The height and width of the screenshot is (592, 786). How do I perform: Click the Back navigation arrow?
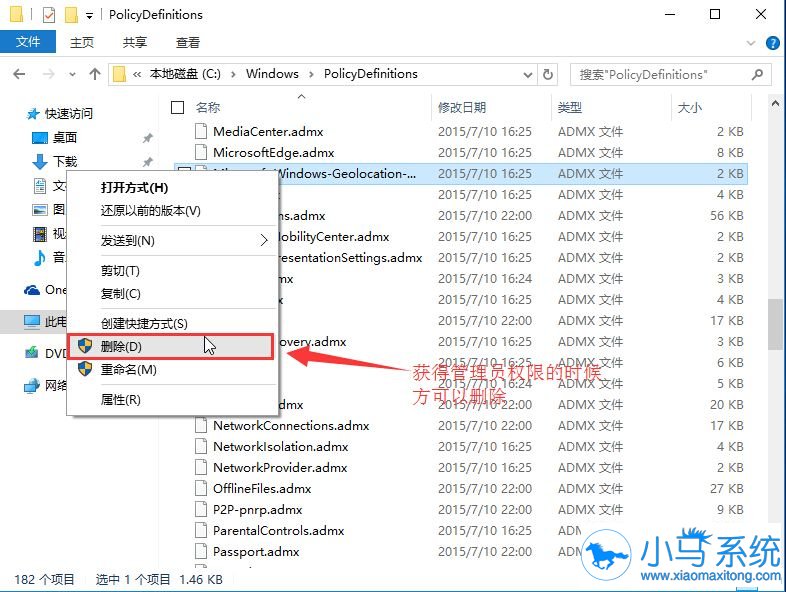pos(19,74)
